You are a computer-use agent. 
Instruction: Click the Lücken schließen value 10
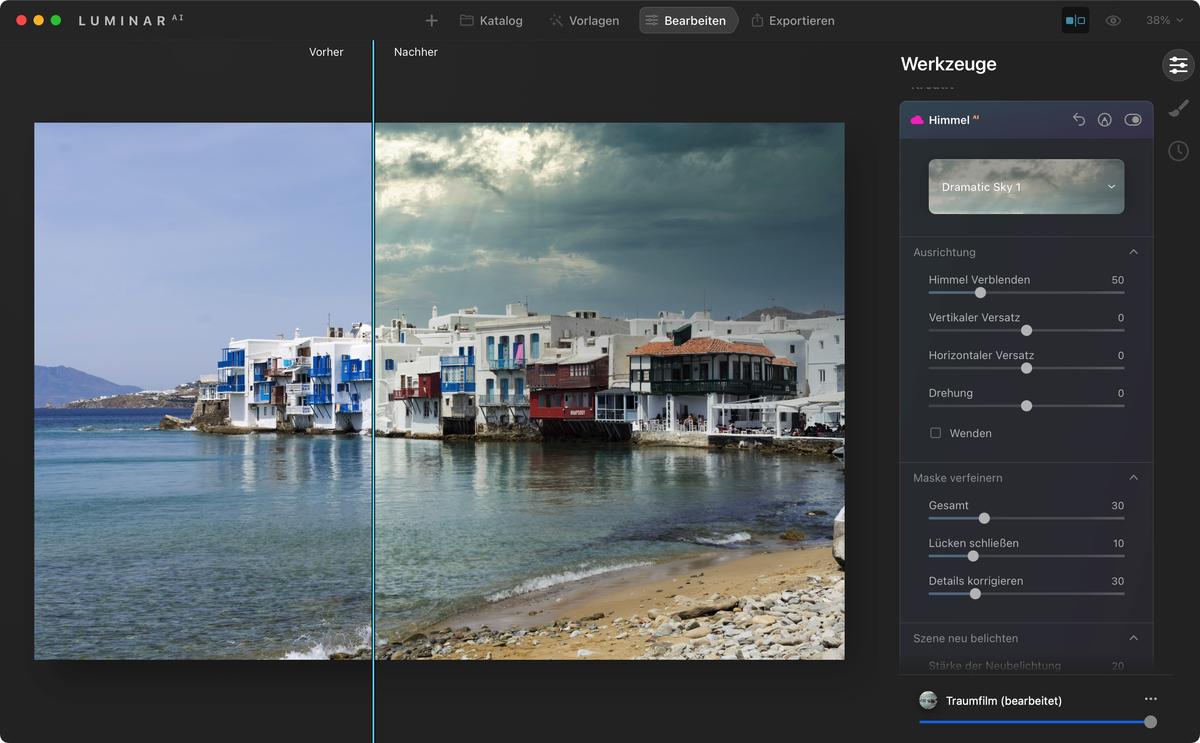tap(1119, 544)
